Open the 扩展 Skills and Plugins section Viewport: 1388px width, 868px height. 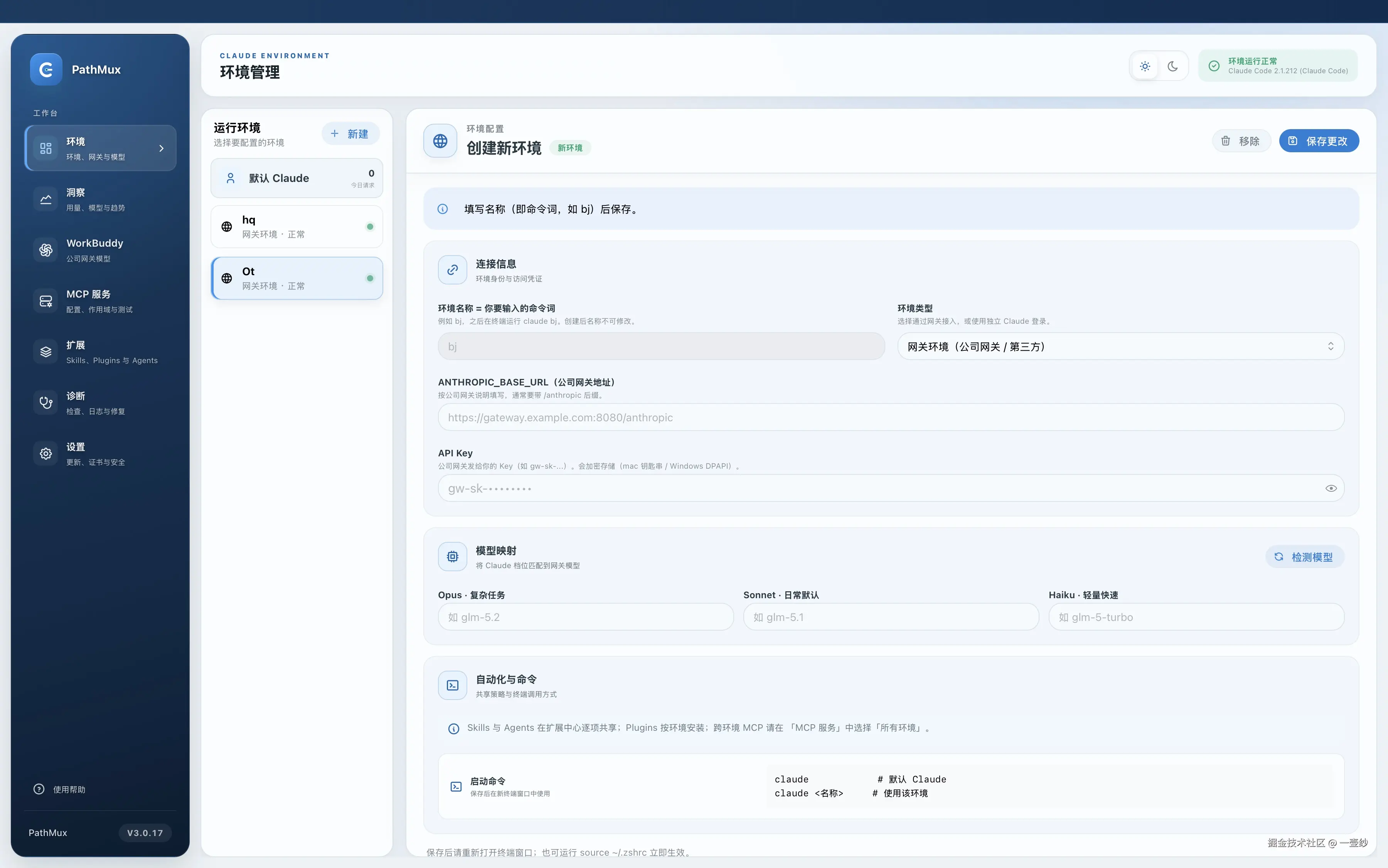click(x=101, y=352)
